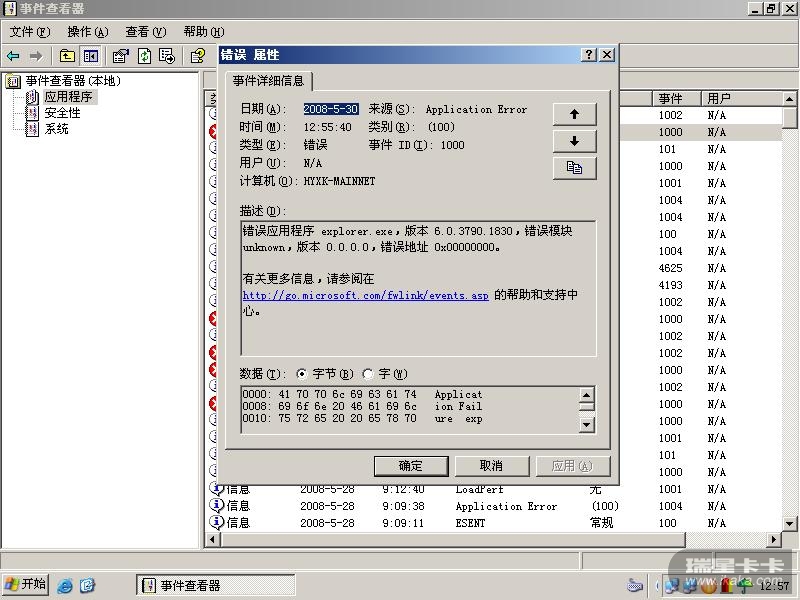
Task: Open the 查看 menu
Action: coord(146,32)
